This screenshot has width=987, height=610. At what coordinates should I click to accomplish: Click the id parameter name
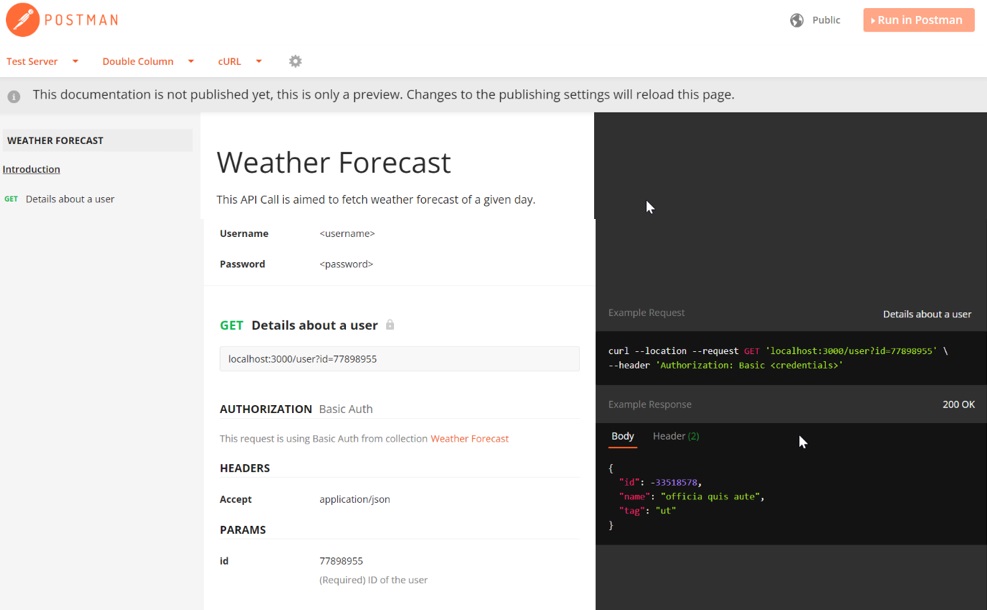click(224, 561)
